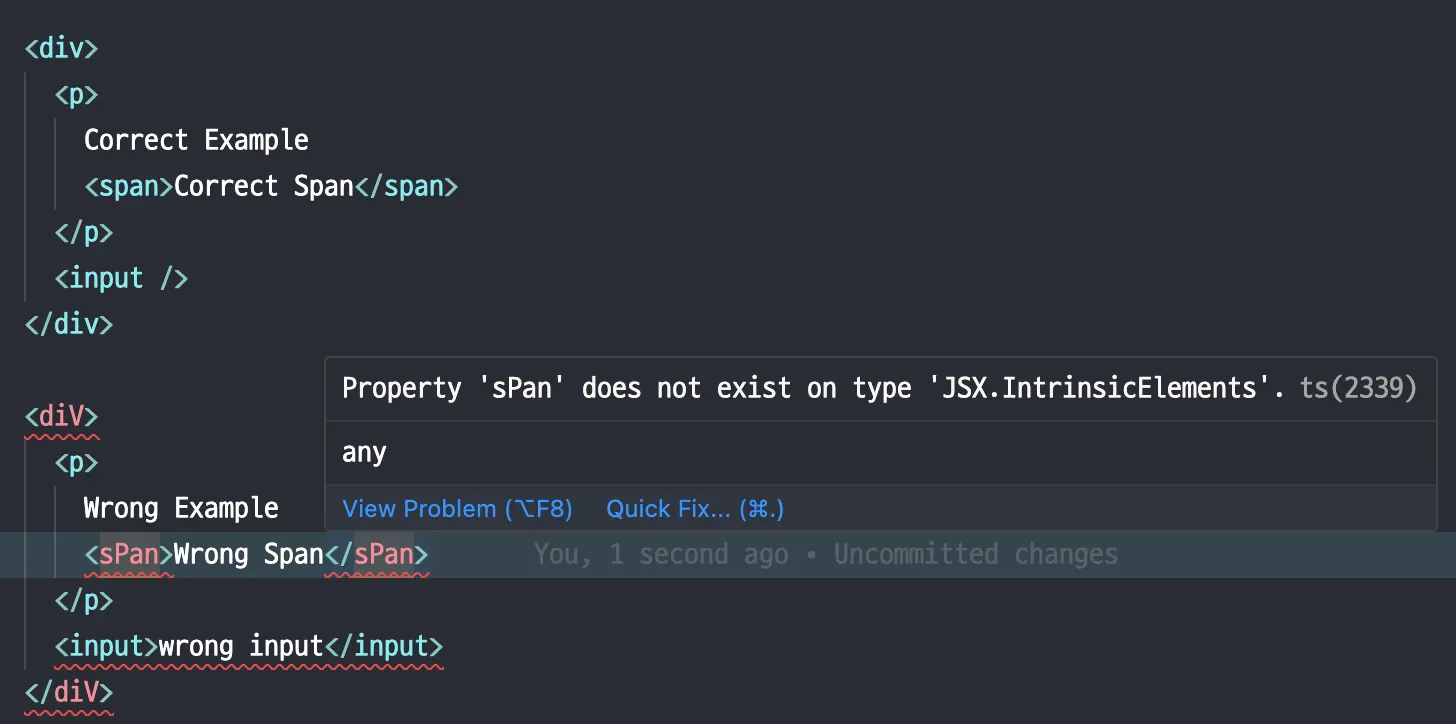Click the 'Wrong Span' text
Image resolution: width=1456 pixels, height=724 pixels.
[249, 554]
